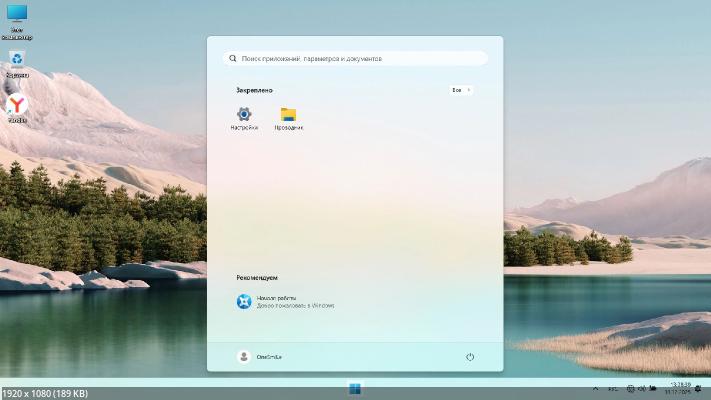Open the Yandex browser desktop shortcut
The width and height of the screenshot is (711, 400).
17,107
